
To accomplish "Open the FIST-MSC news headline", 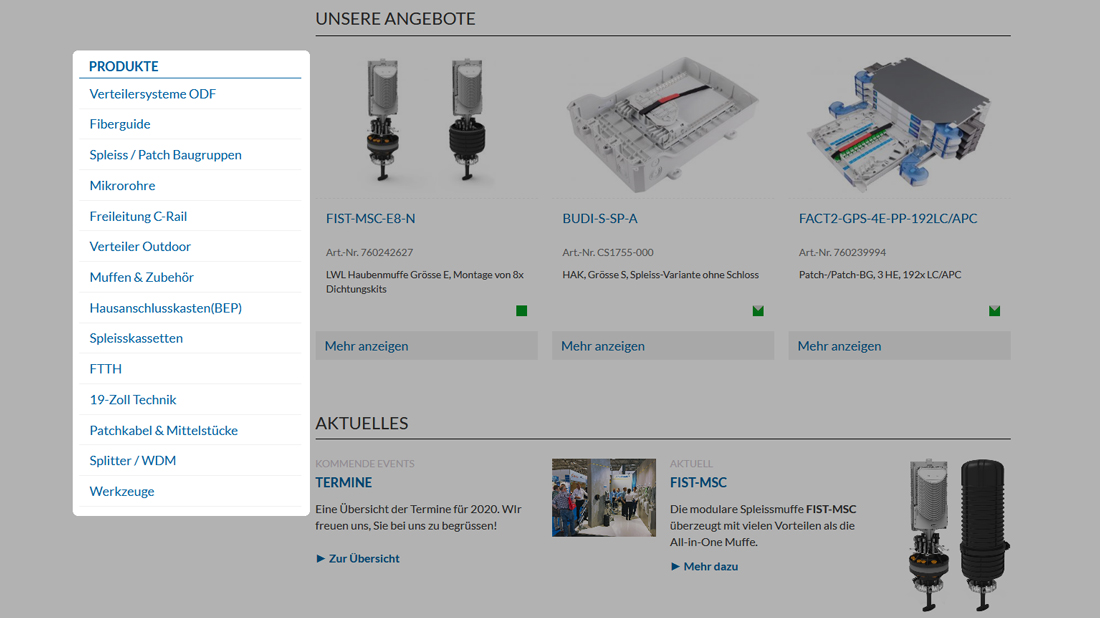I will click(x=698, y=483).
